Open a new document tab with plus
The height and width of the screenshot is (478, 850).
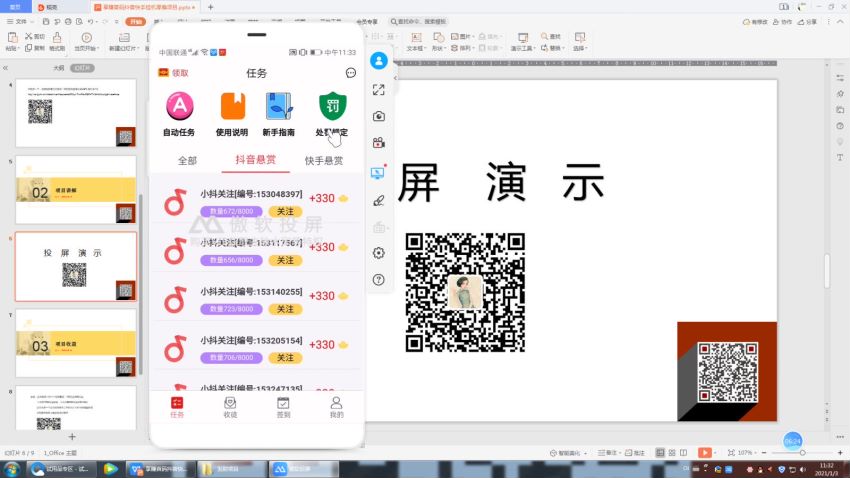point(210,7)
